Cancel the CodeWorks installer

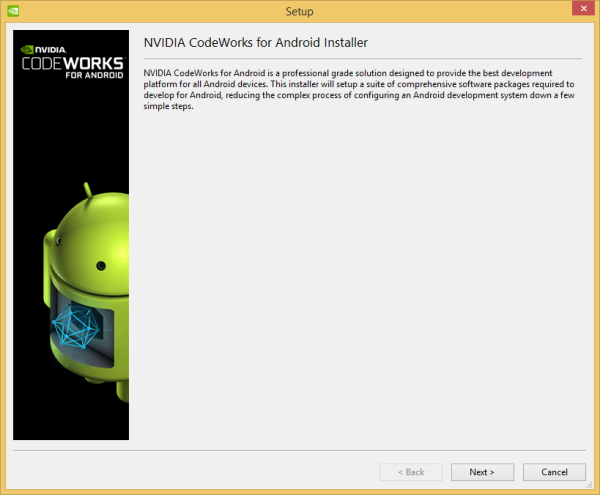point(554,472)
